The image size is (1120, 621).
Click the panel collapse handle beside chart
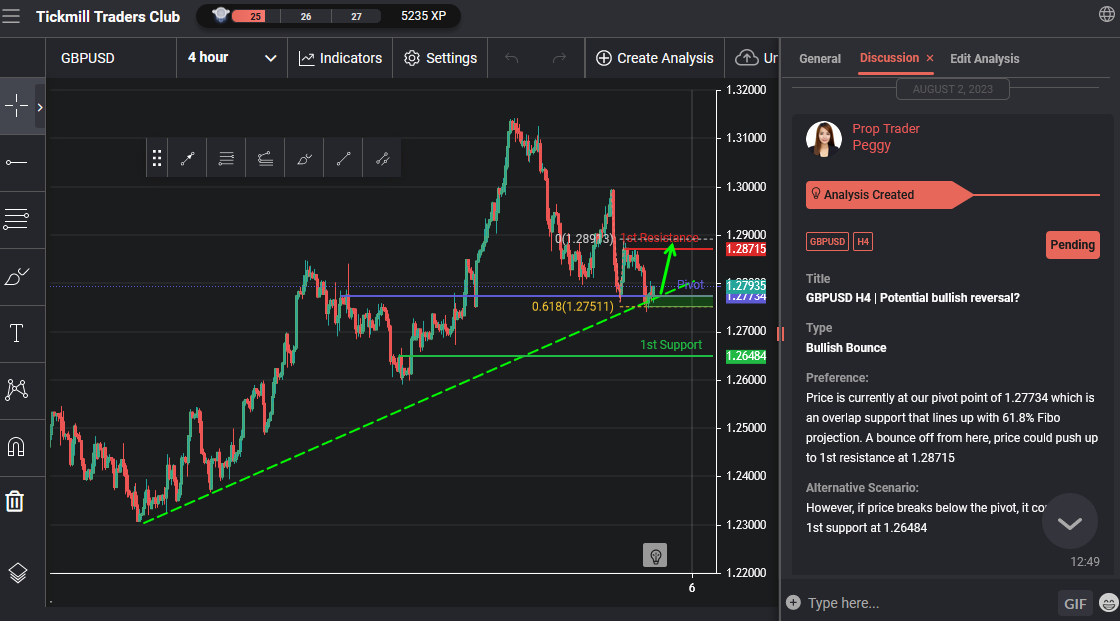pyautogui.click(x=780, y=334)
